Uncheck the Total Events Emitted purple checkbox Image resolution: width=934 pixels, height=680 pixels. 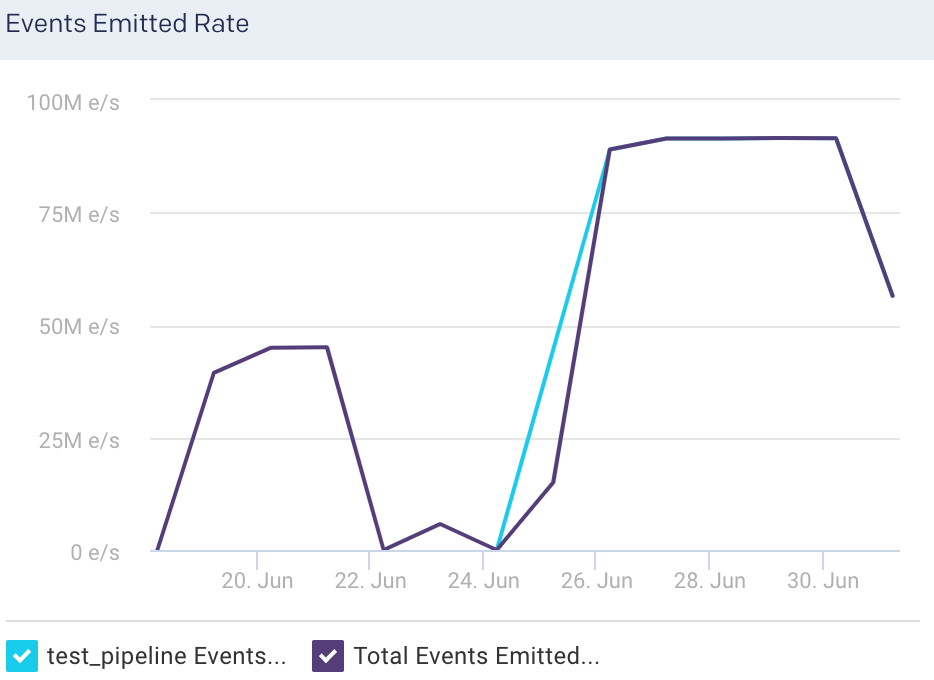(328, 656)
